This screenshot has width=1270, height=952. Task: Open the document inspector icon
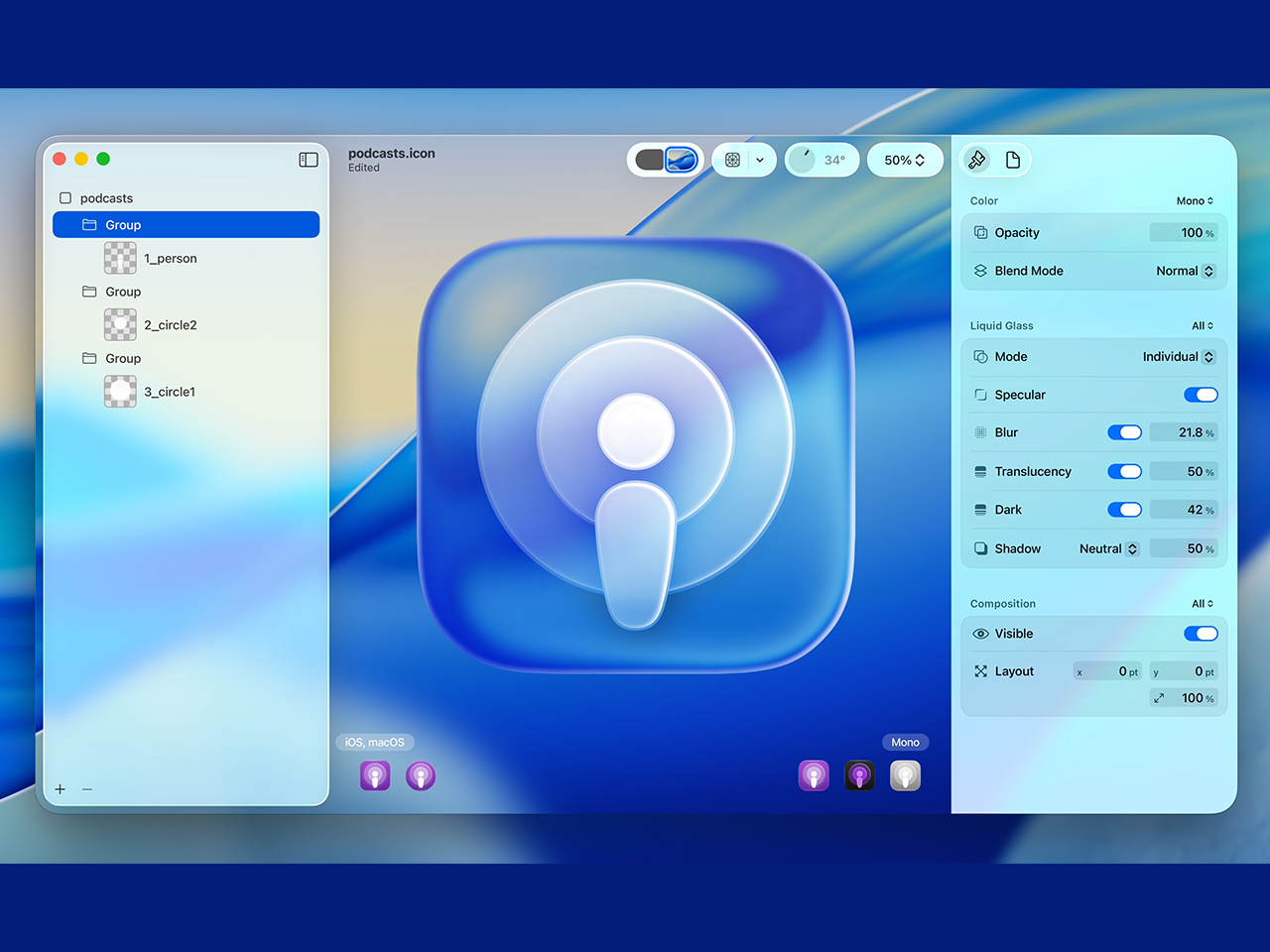[1013, 160]
